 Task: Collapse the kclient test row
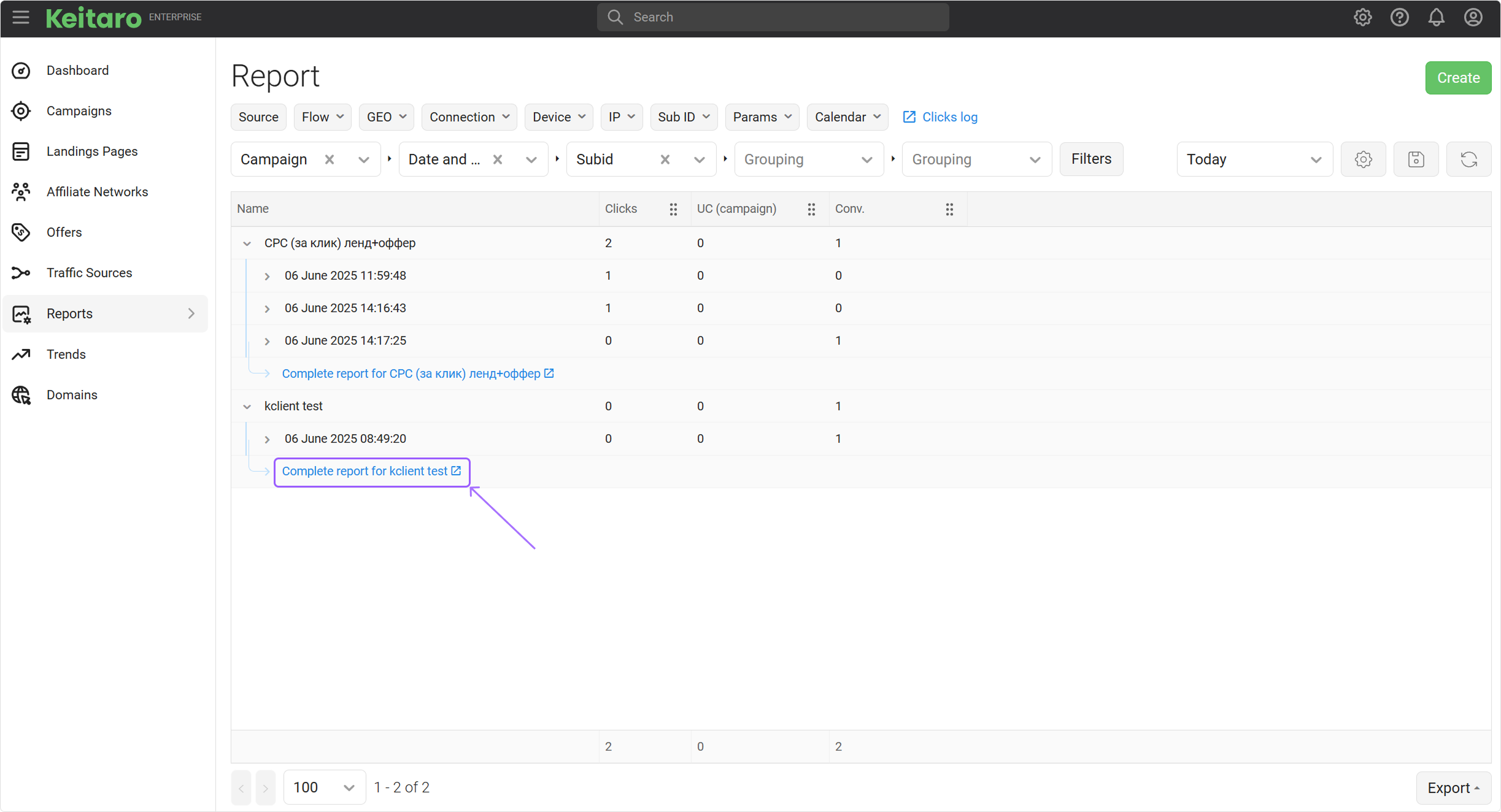[247, 407]
